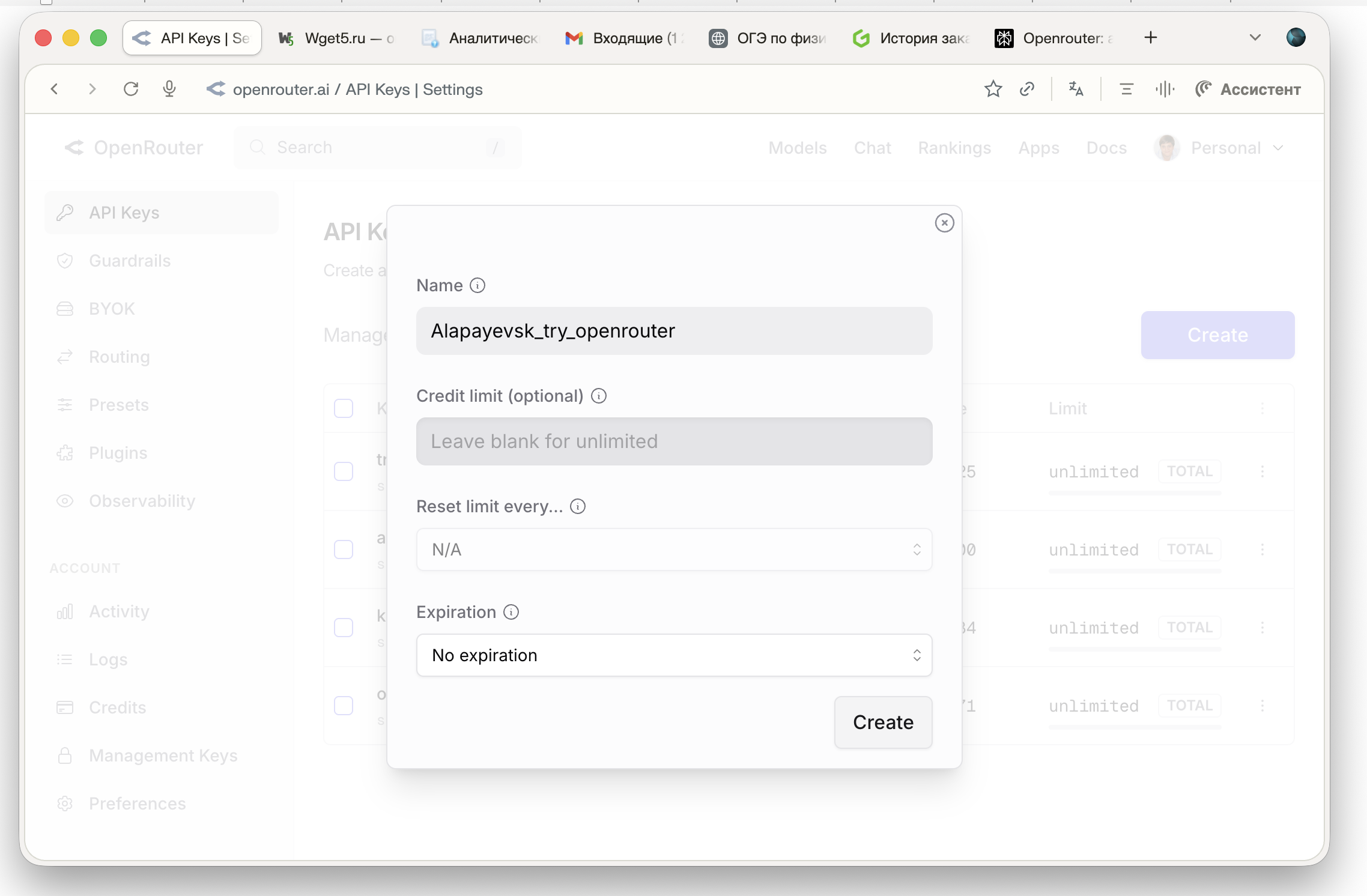Open second key row options menu
1367x896 pixels.
[x=1262, y=549]
